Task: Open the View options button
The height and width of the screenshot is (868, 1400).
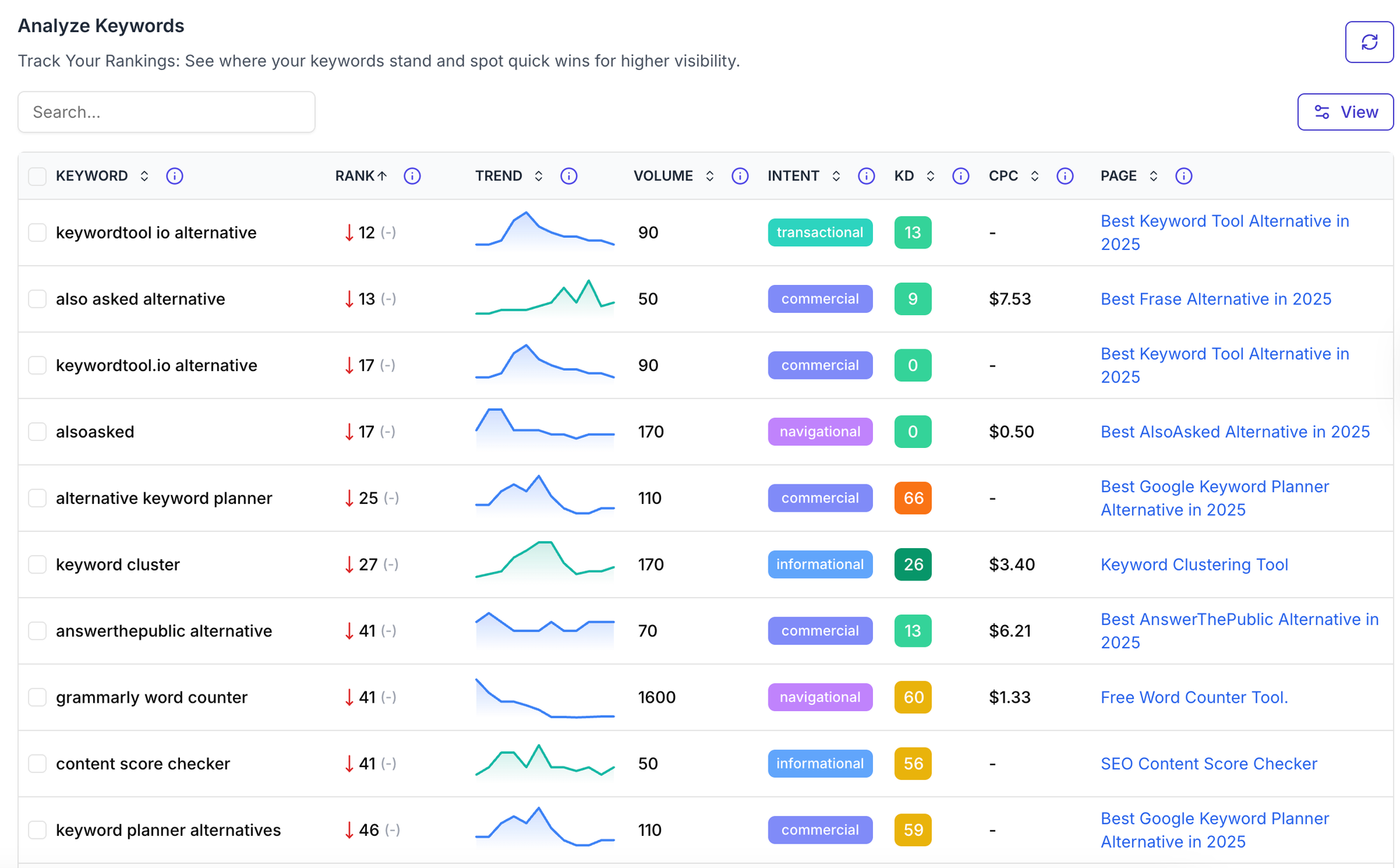Action: coord(1345,112)
